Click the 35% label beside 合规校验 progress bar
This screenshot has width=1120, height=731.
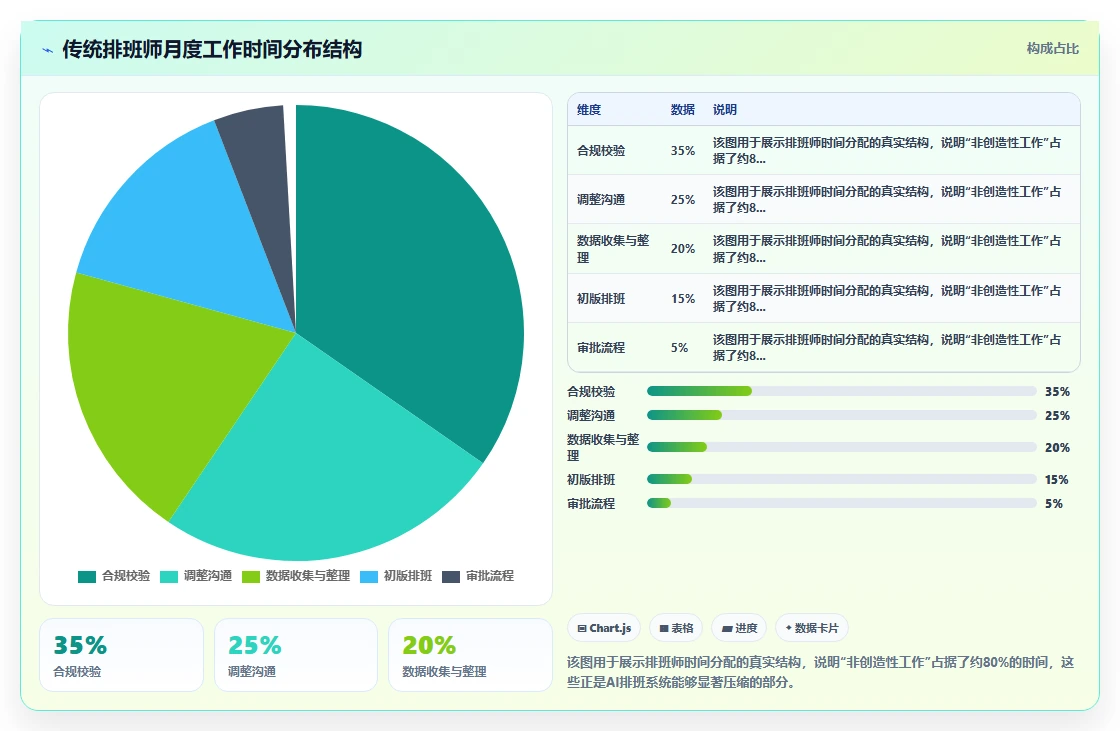(1057, 392)
